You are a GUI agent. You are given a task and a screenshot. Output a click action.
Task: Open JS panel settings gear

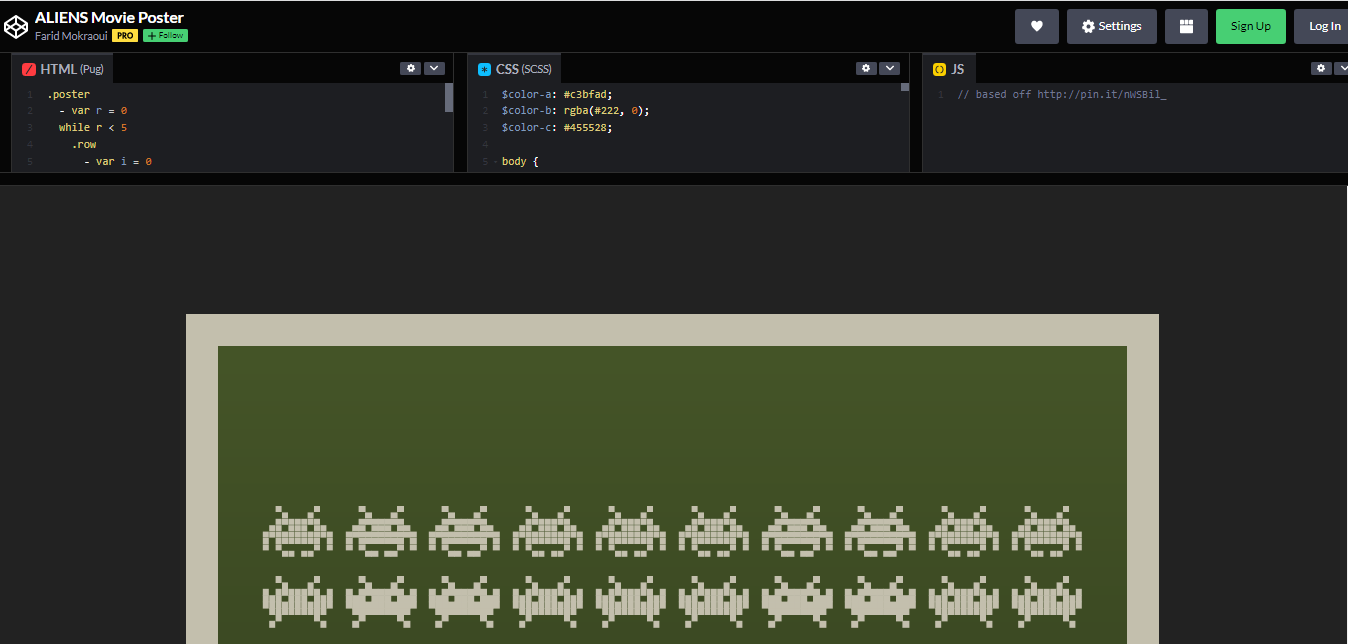pos(1321,68)
